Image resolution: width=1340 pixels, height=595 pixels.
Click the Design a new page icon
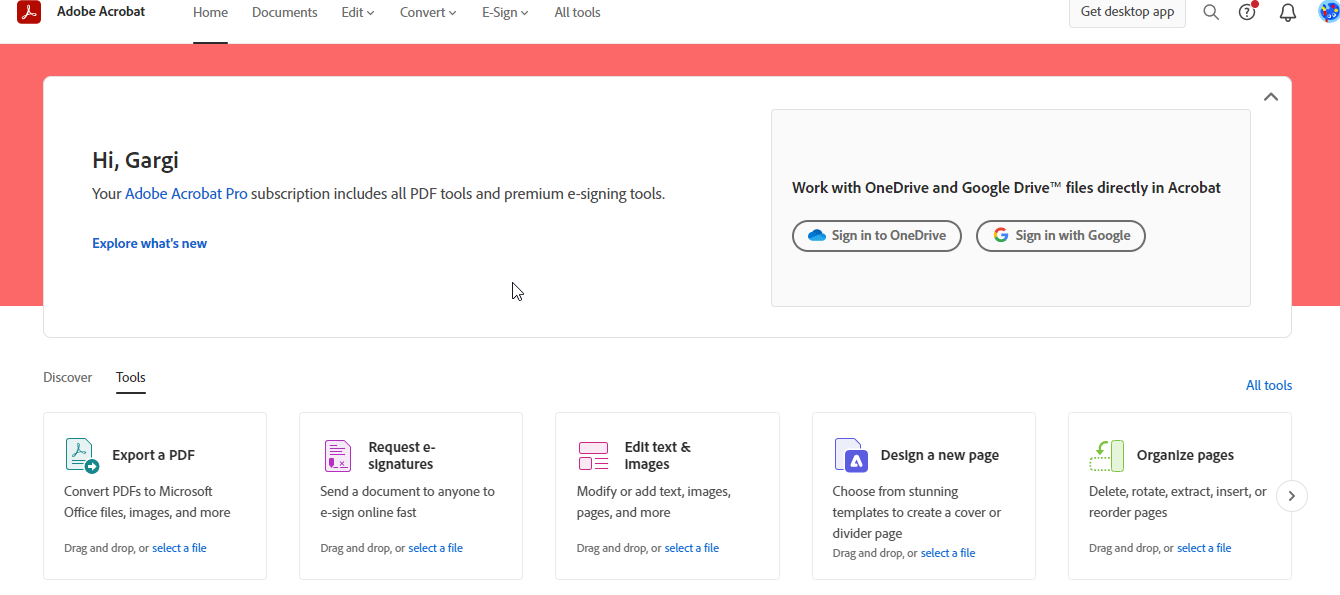click(851, 455)
